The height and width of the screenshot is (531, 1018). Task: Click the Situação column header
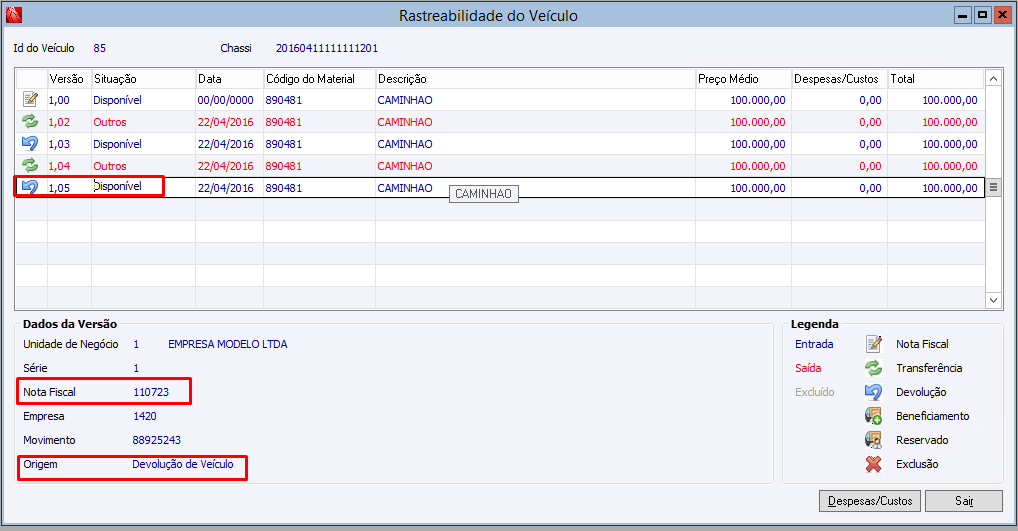click(x=143, y=79)
